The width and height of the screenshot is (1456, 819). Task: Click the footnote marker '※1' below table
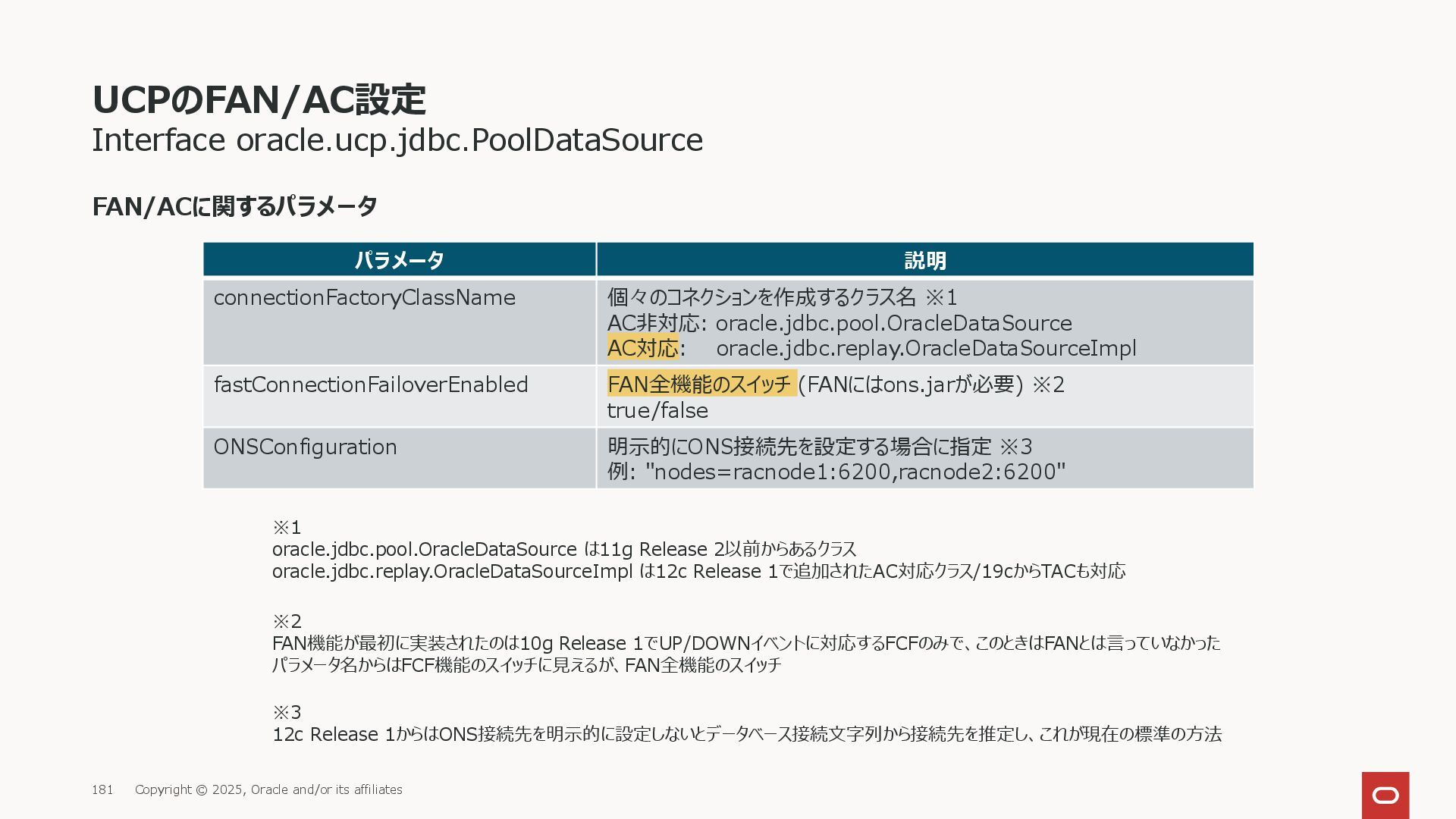point(287,527)
